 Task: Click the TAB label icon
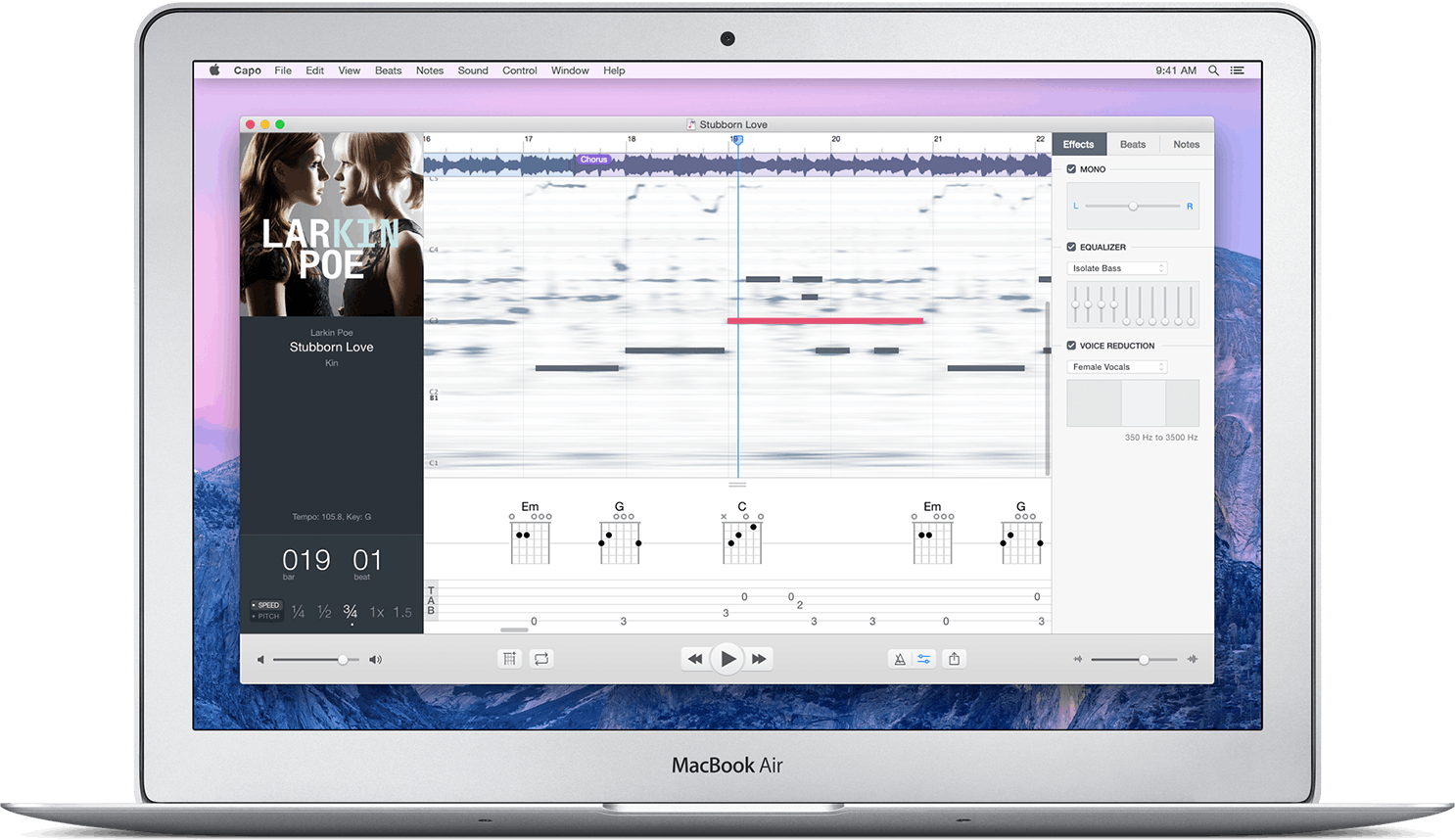coord(431,601)
